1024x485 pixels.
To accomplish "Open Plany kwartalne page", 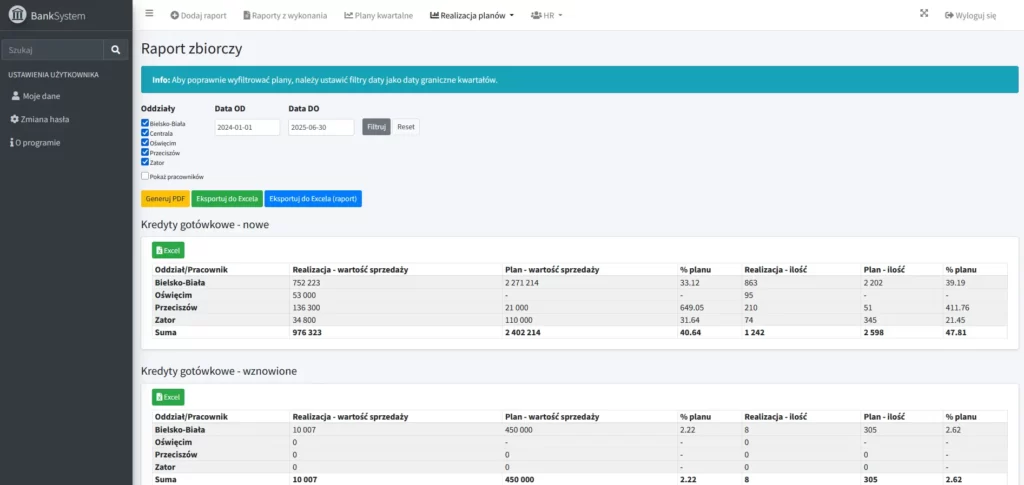I will coord(379,15).
